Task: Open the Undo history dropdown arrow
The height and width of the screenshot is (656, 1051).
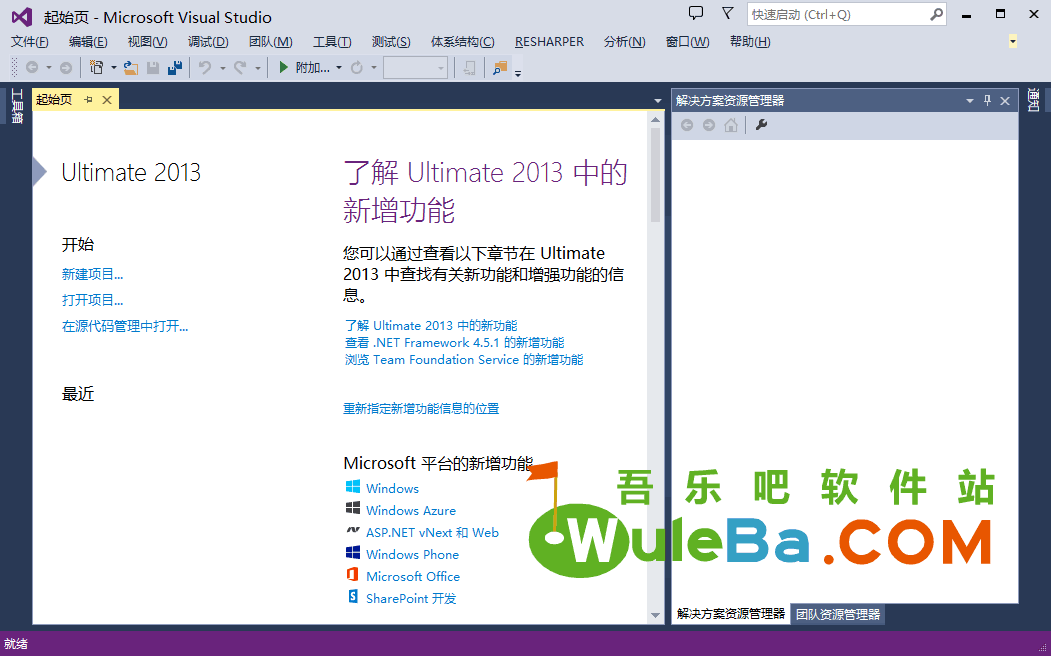Action: point(222,68)
